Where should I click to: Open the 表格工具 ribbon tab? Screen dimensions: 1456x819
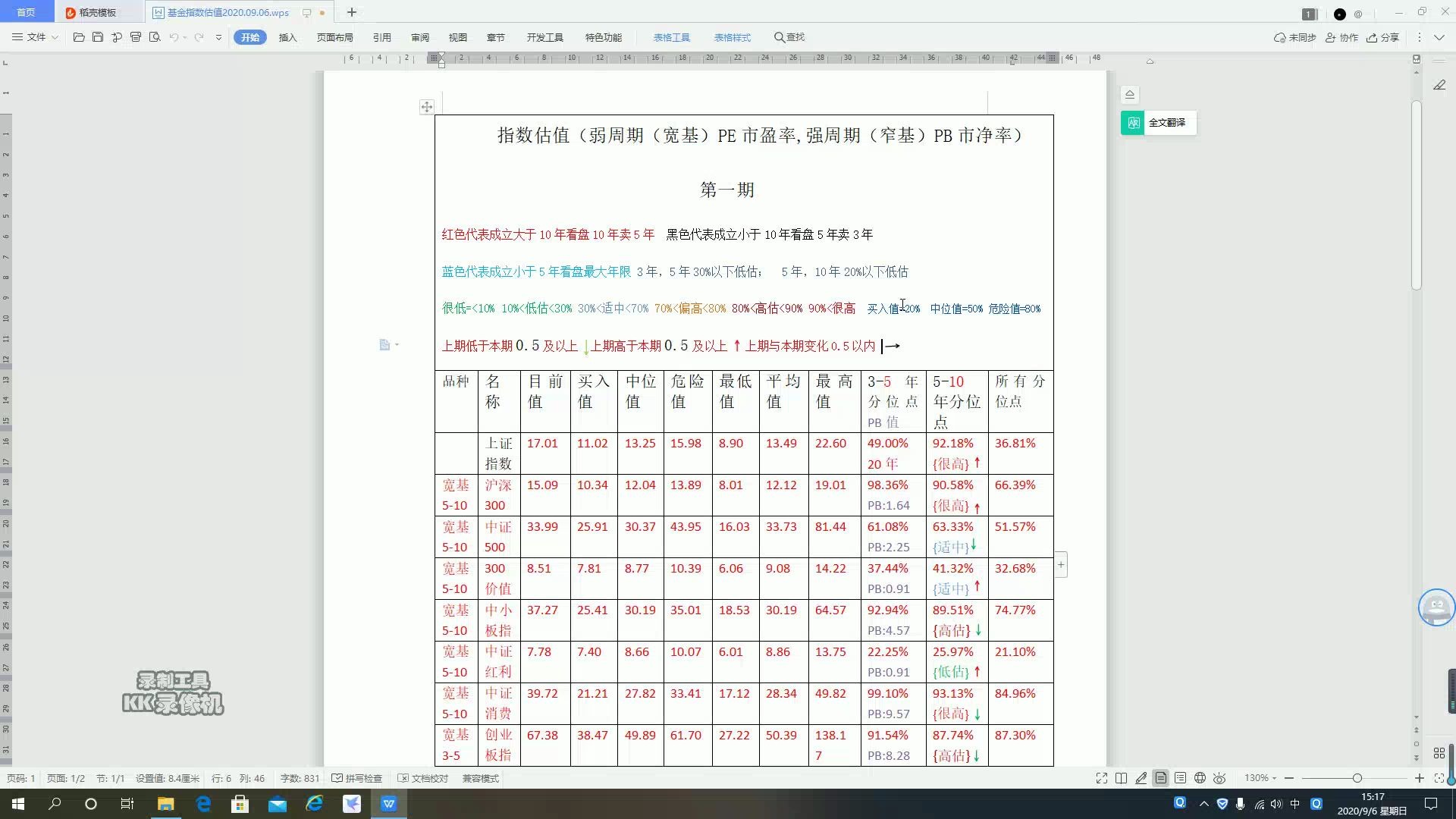click(x=672, y=37)
